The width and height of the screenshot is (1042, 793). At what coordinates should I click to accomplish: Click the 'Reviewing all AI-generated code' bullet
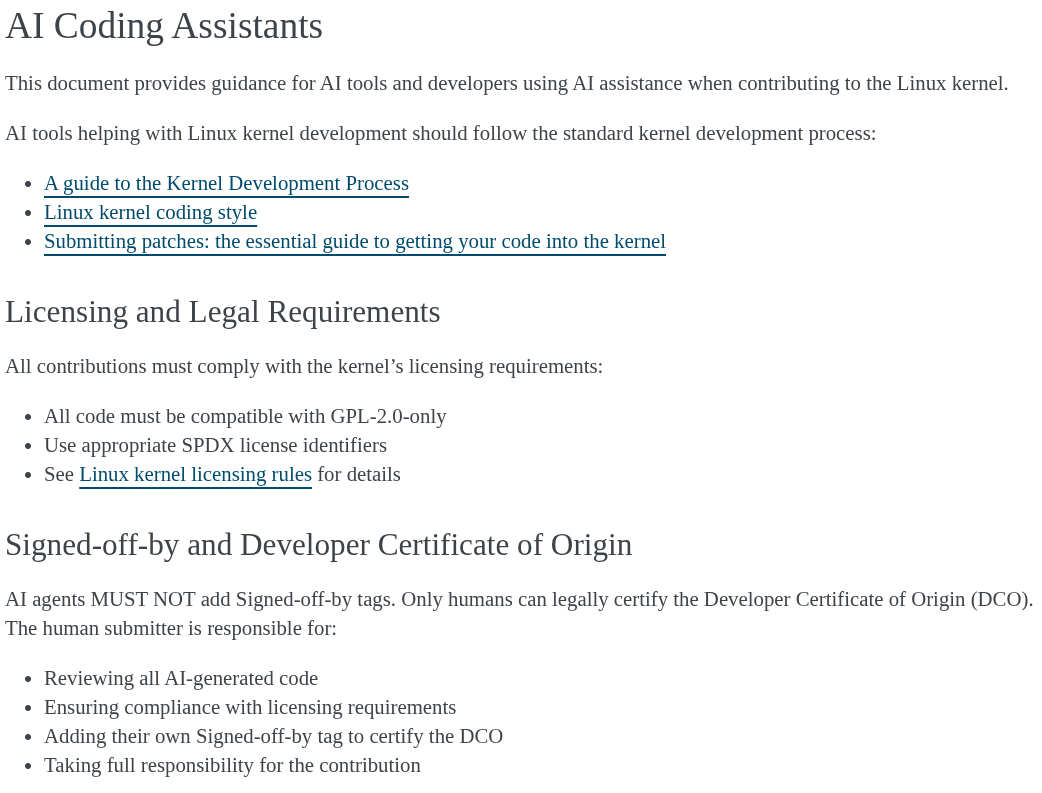[181, 678]
